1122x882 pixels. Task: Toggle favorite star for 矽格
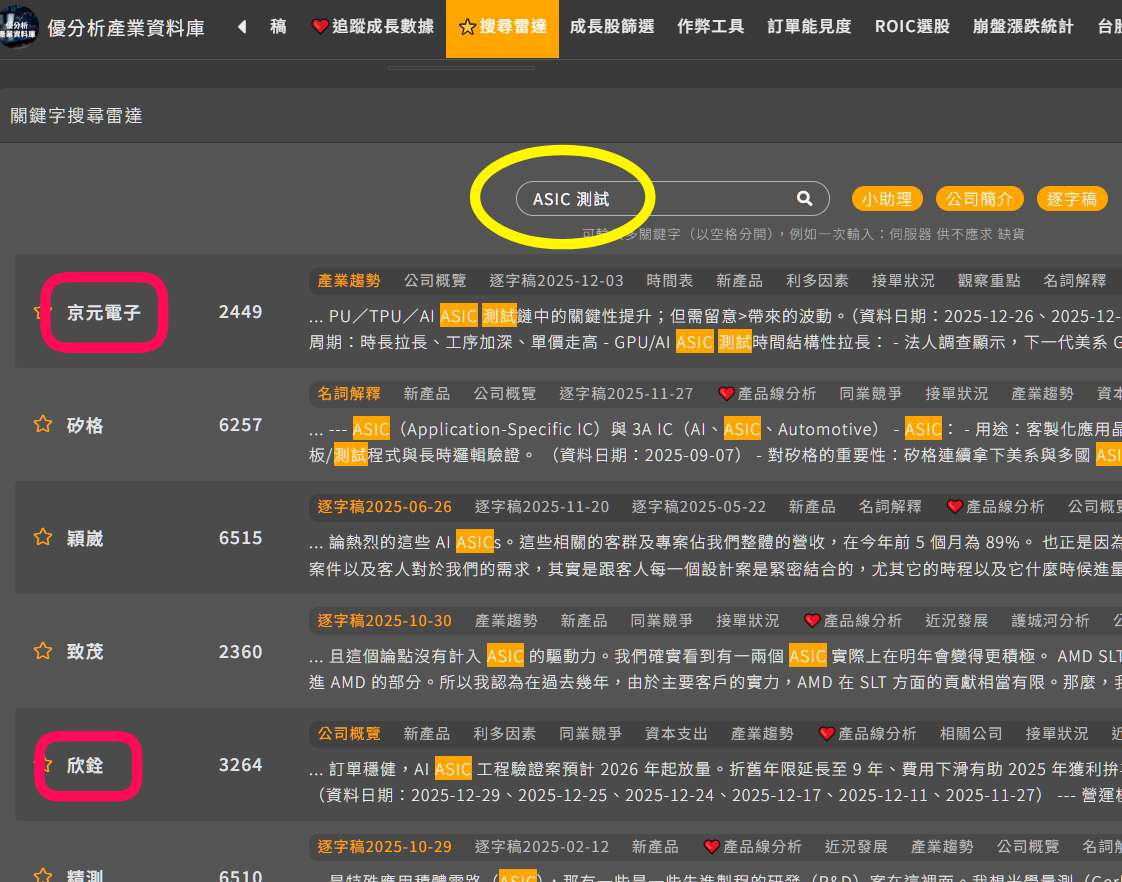tap(43, 425)
